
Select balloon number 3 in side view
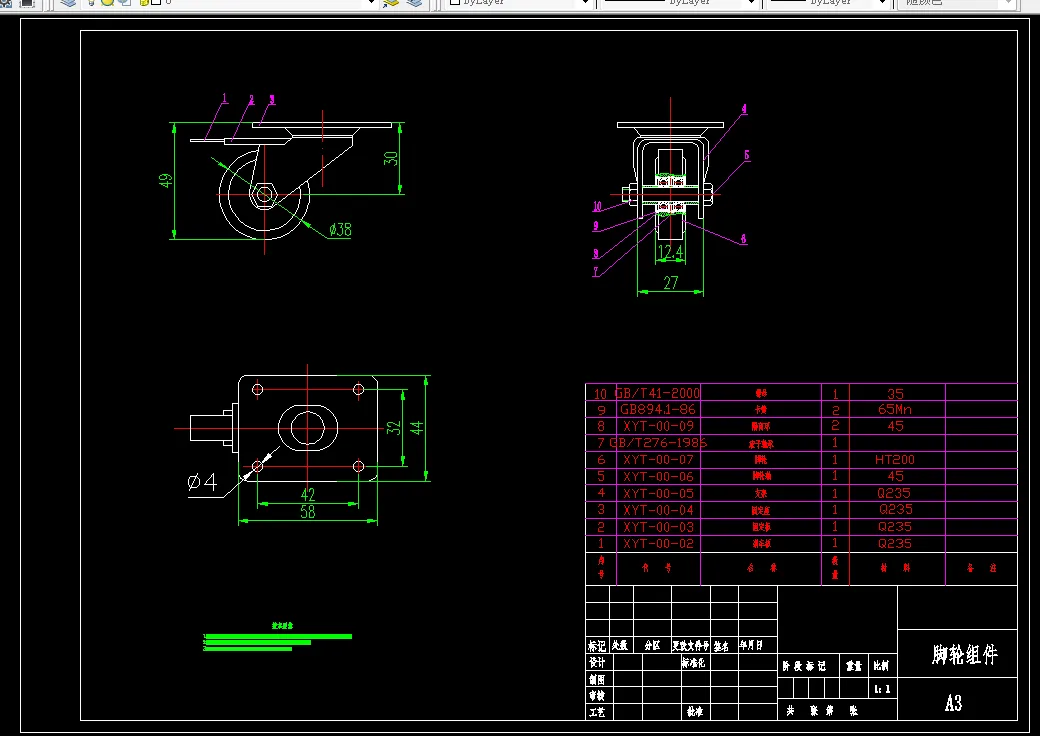coord(272,100)
